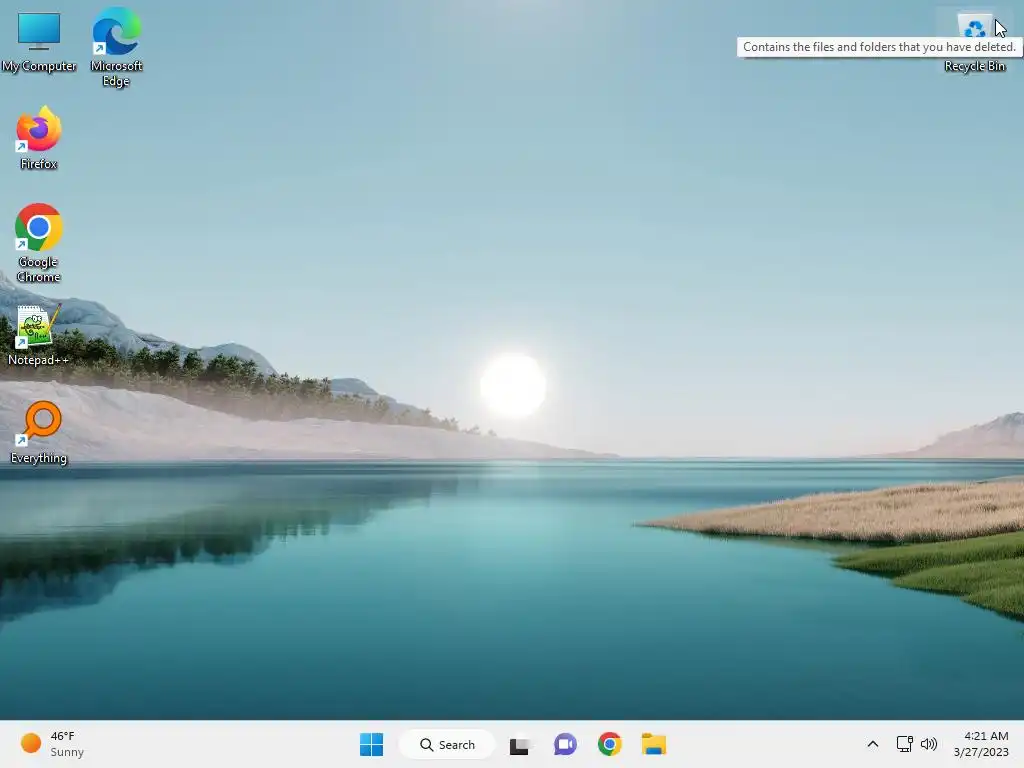Open the Chat app from the taskbar
The image size is (1024, 768).
[565, 744]
